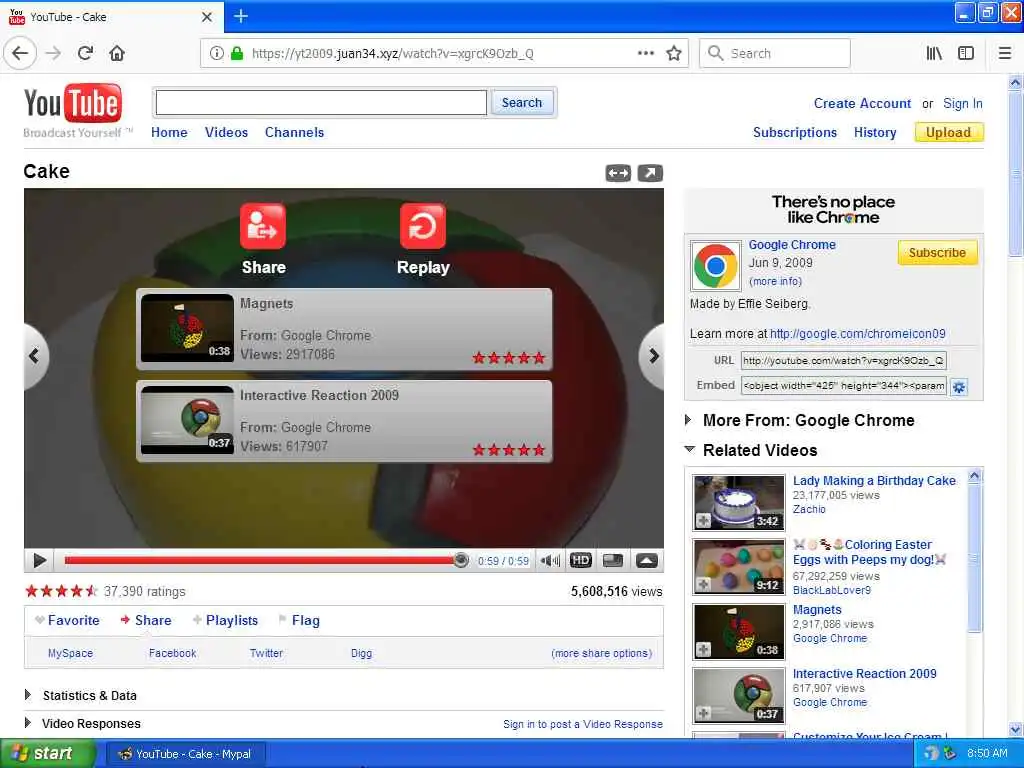Add the related Magnets video to queue
Viewport: 1024px width, 768px height.
click(703, 649)
